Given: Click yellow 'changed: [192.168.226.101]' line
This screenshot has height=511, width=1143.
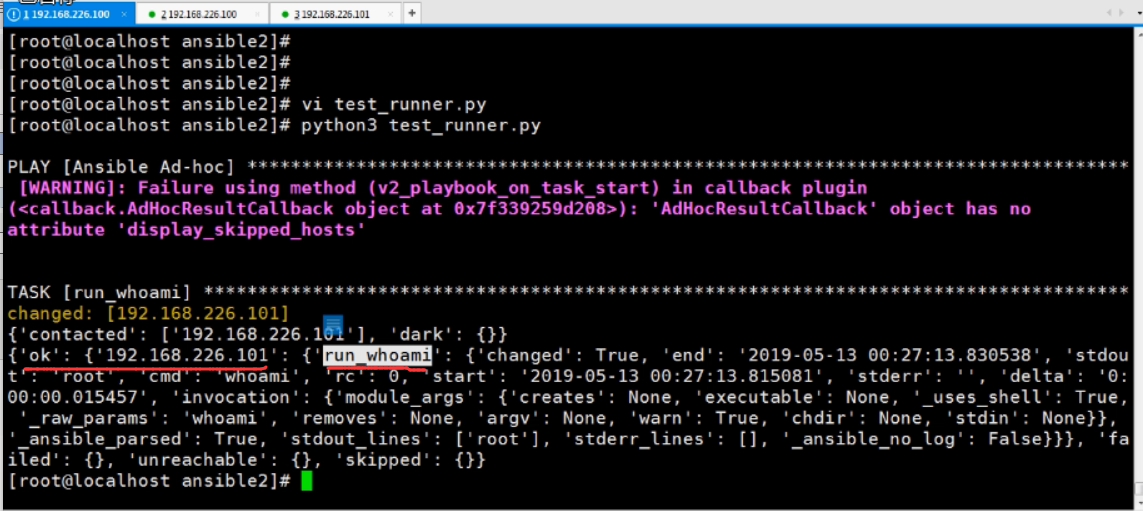Looking at the screenshot, I should (148, 314).
